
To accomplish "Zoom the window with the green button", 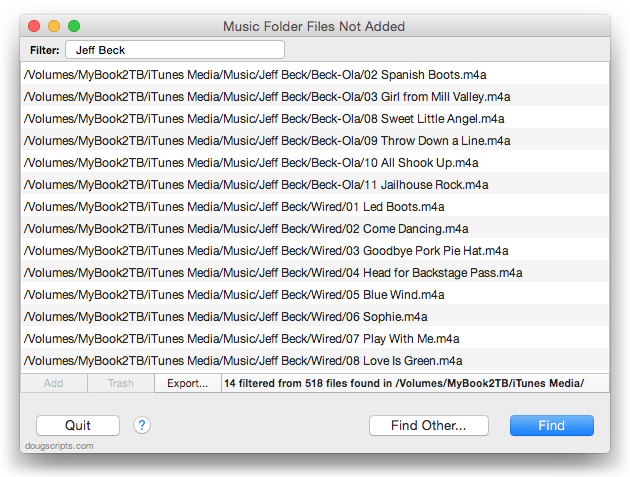I will point(74,26).
